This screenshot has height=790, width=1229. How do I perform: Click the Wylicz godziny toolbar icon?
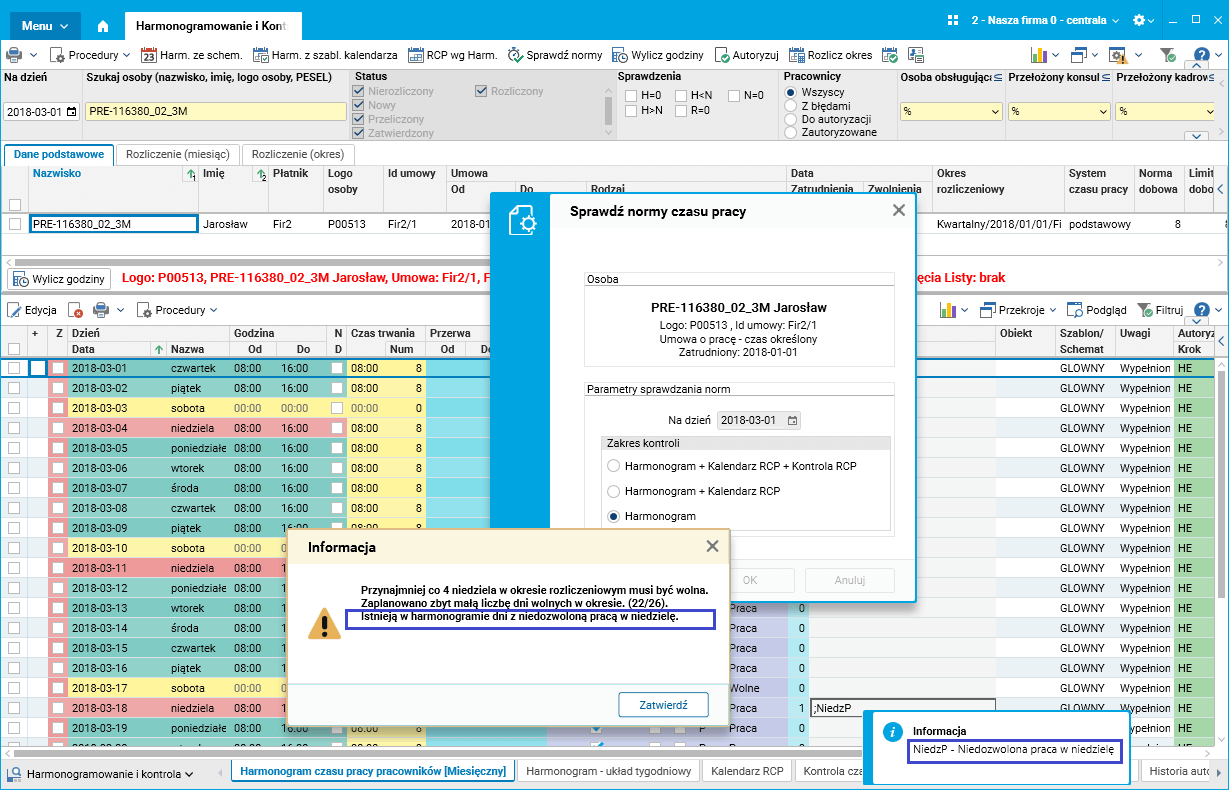620,55
